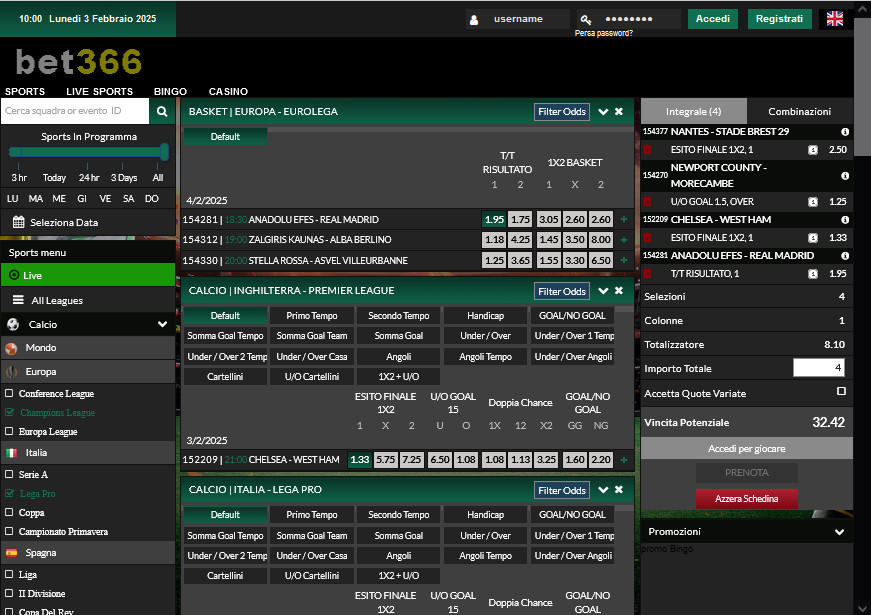Expand the Europa category
Screen dimensions: 871x615
click(x=88, y=372)
